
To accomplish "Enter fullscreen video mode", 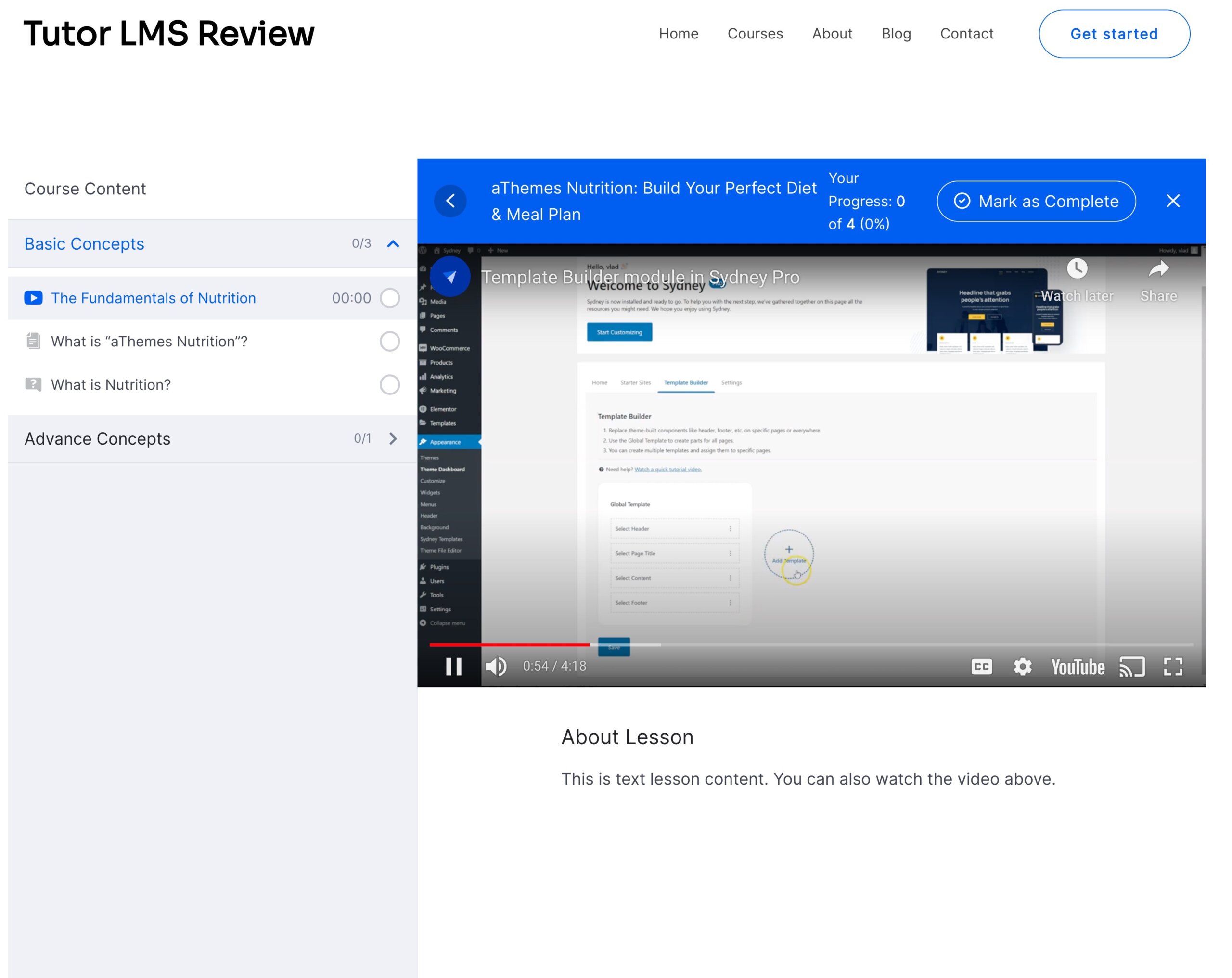I will tap(1173, 666).
